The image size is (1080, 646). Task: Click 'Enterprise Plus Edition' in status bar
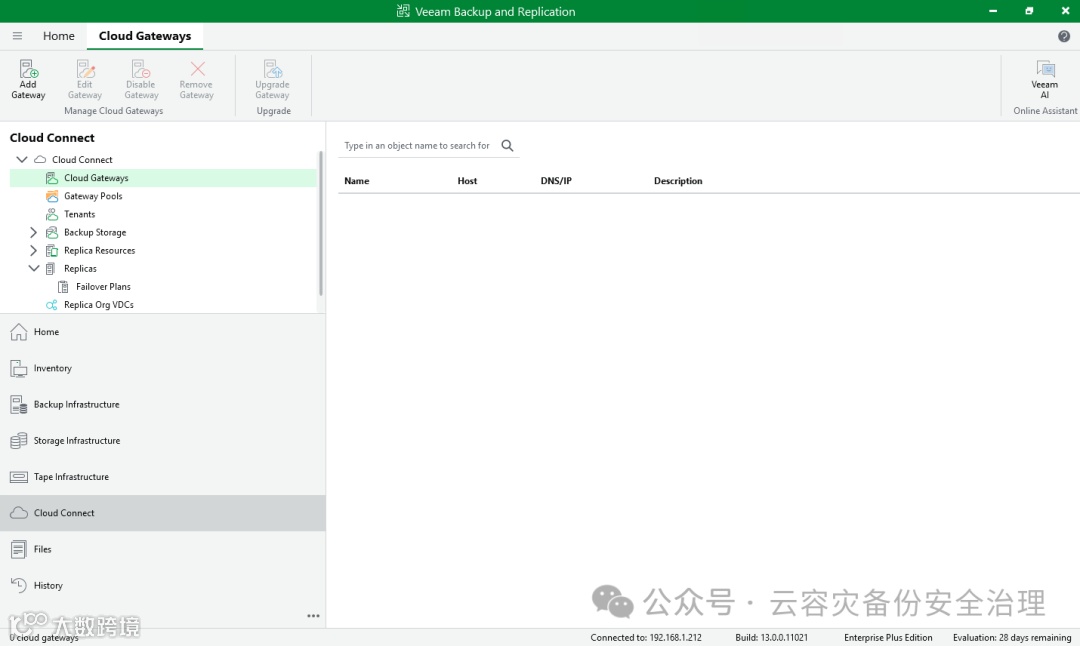(888, 638)
